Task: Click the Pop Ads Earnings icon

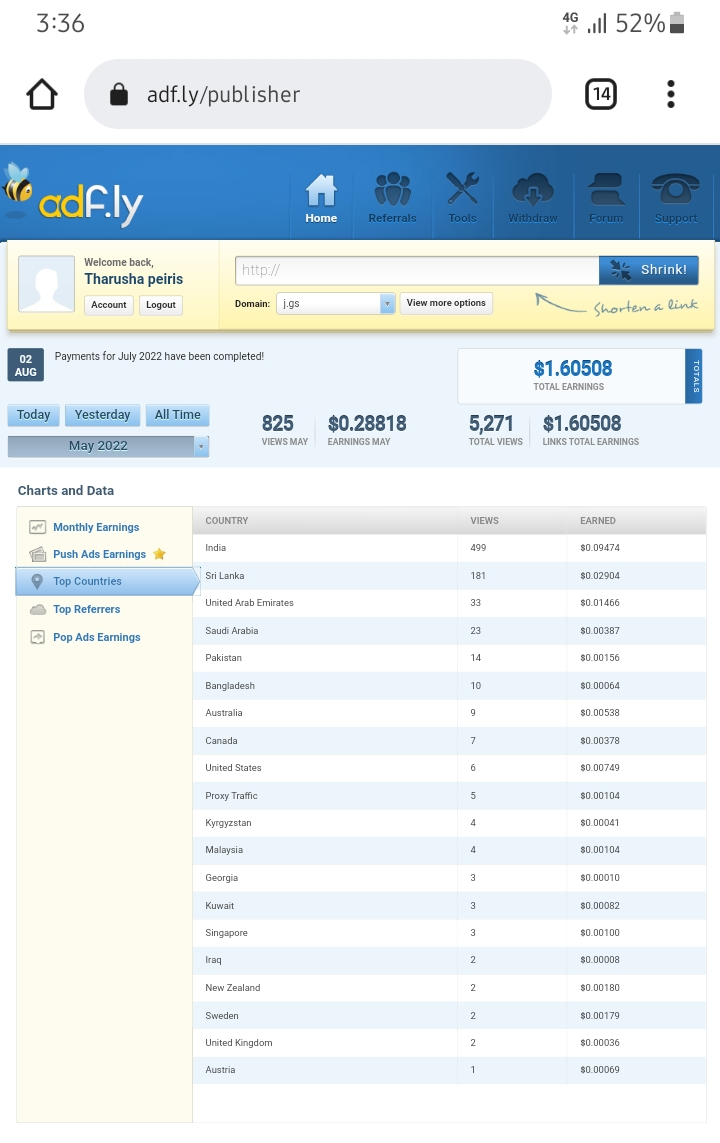Action: 37,637
